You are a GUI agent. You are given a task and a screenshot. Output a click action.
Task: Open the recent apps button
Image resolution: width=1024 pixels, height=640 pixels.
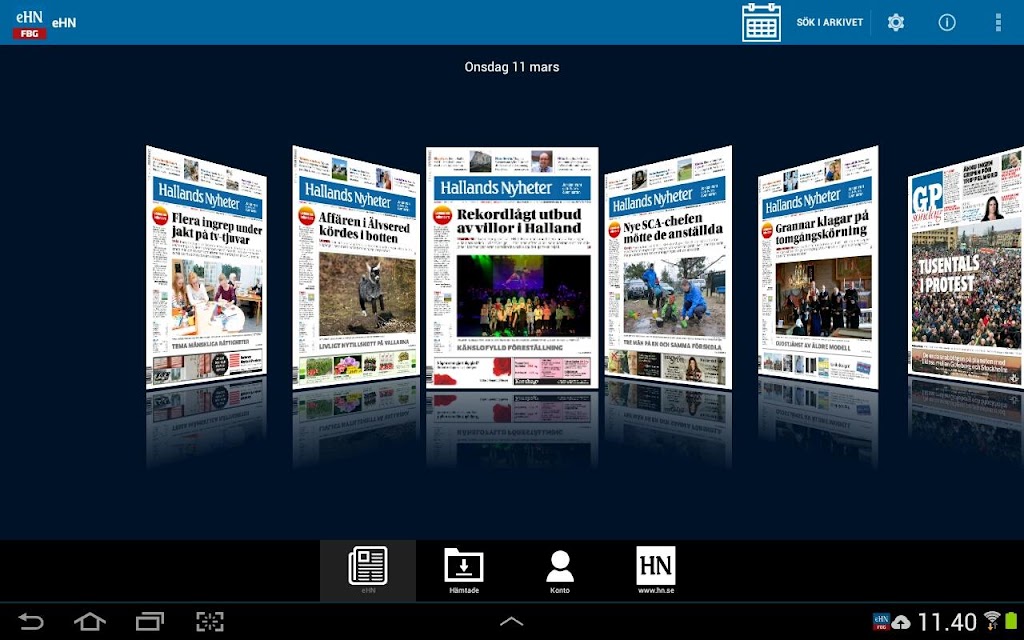(x=150, y=621)
